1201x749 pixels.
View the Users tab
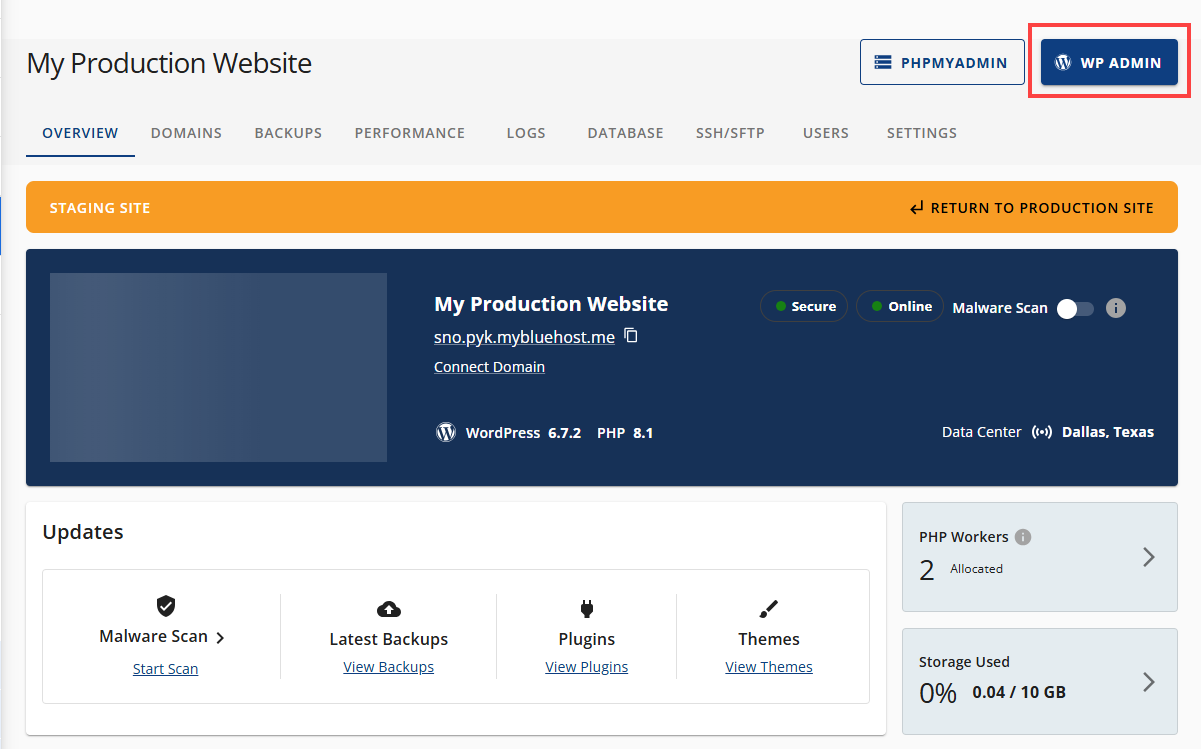click(826, 133)
